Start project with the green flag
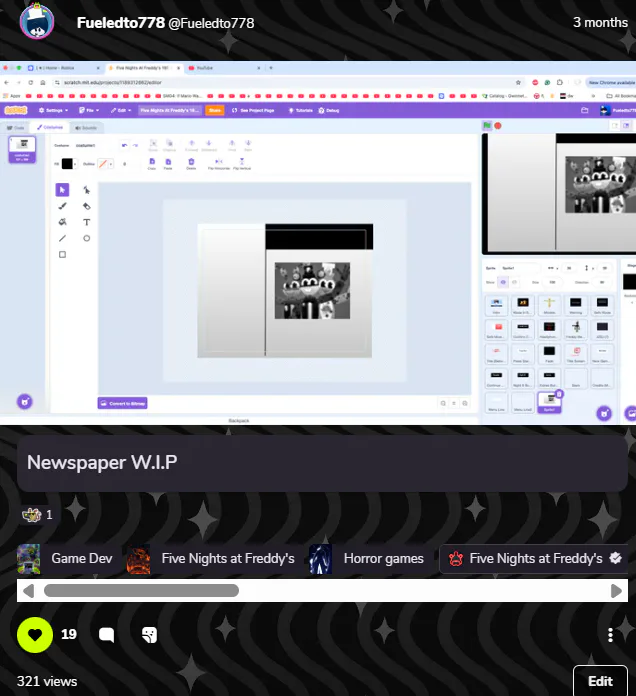The width and height of the screenshot is (636, 696). coord(487,126)
